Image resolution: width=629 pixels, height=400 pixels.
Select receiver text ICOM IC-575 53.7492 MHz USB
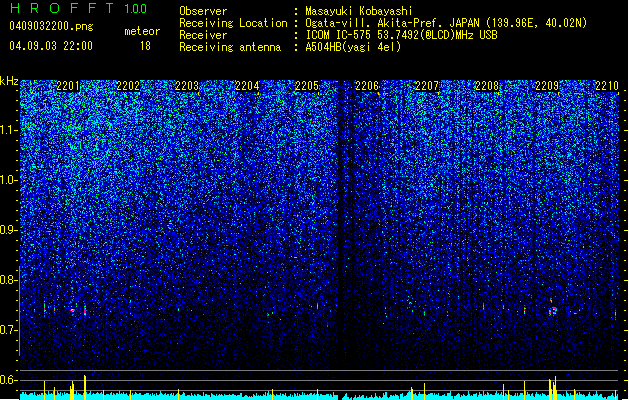tap(401, 35)
